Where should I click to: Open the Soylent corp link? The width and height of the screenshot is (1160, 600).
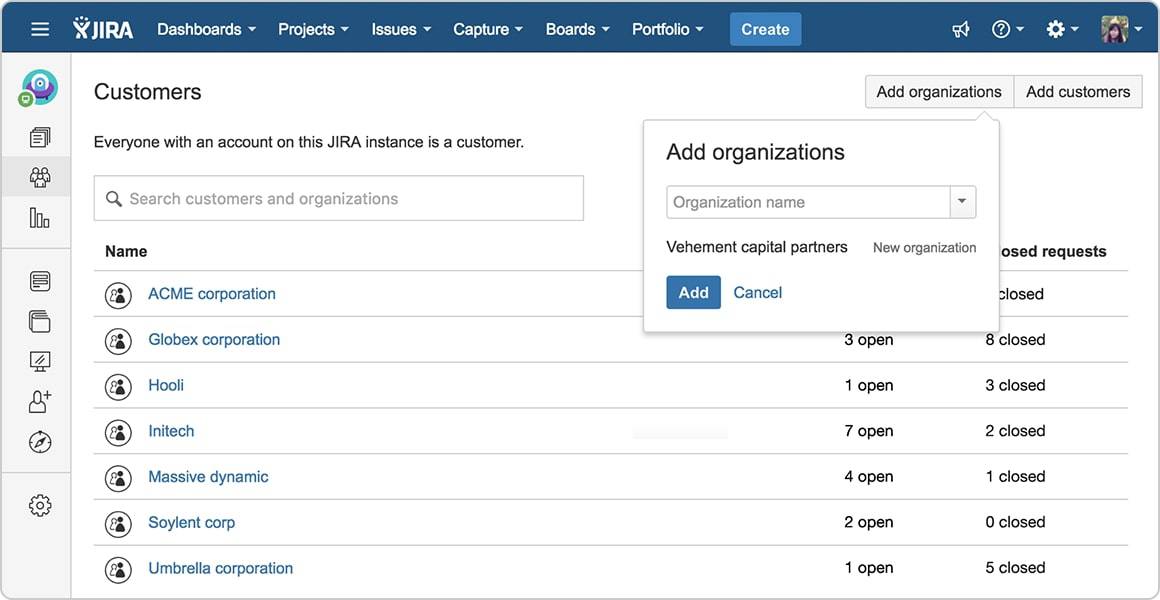192,523
